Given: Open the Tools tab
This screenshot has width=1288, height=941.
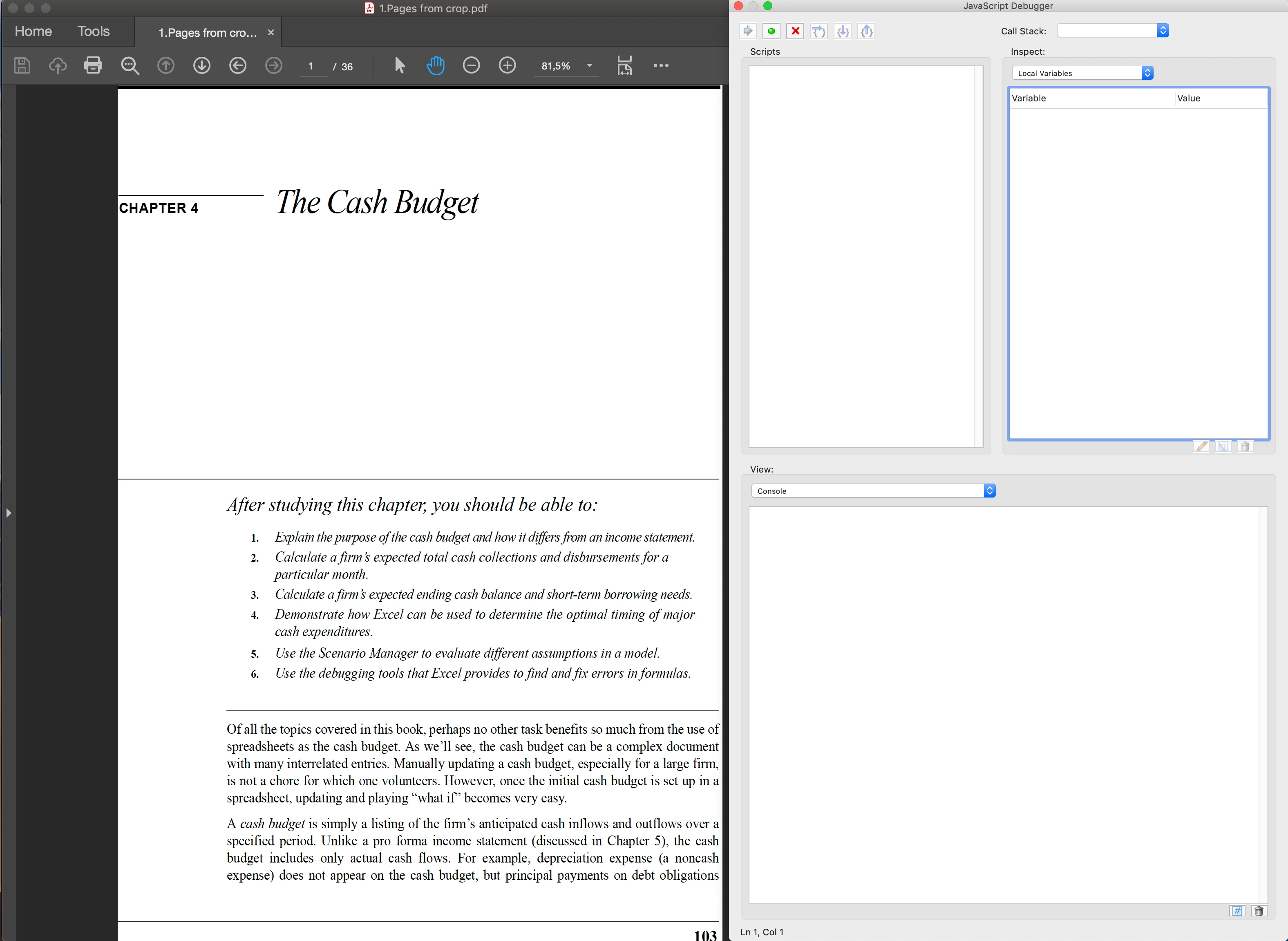Looking at the screenshot, I should coord(94,31).
